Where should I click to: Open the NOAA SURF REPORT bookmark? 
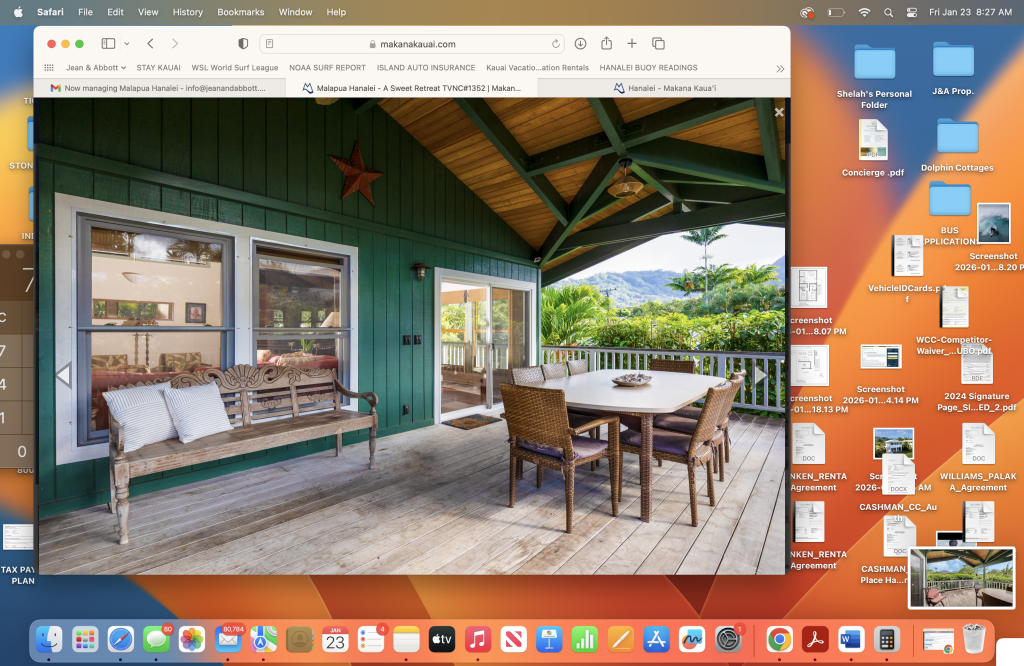pyautogui.click(x=327, y=68)
